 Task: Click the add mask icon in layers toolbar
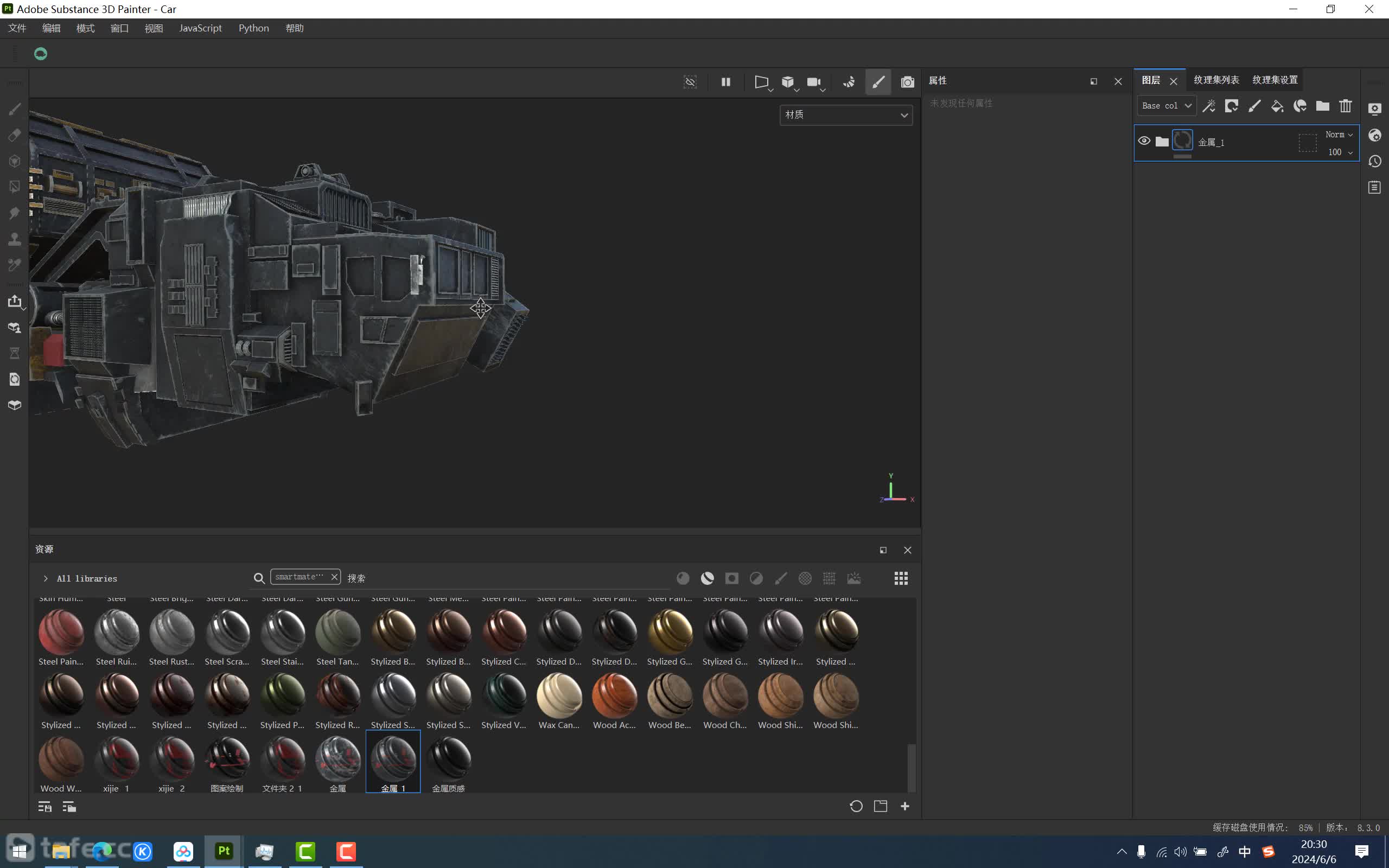[x=1231, y=106]
